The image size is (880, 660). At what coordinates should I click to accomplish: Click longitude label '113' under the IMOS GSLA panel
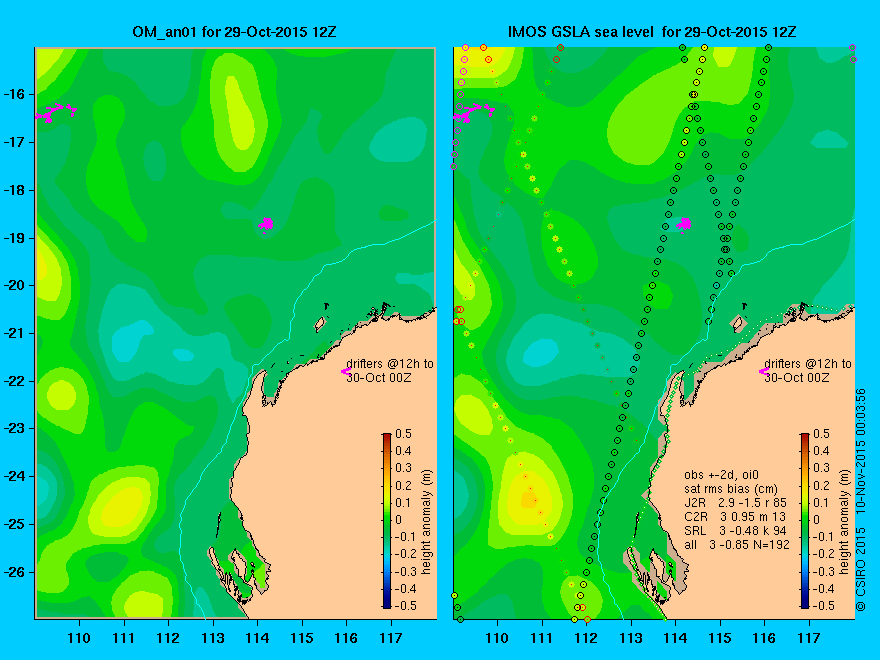tap(631, 638)
